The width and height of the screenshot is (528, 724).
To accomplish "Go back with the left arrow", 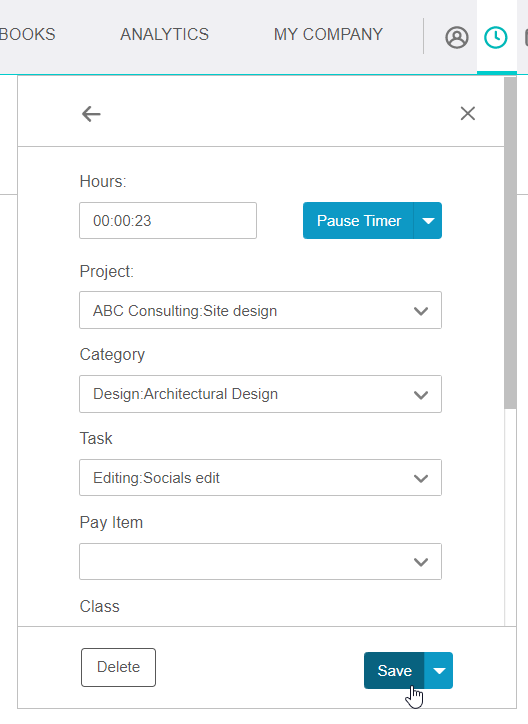I will point(91,114).
